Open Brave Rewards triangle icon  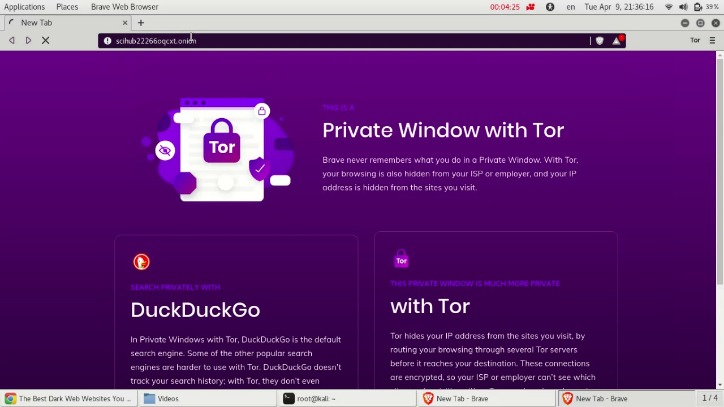coord(617,41)
